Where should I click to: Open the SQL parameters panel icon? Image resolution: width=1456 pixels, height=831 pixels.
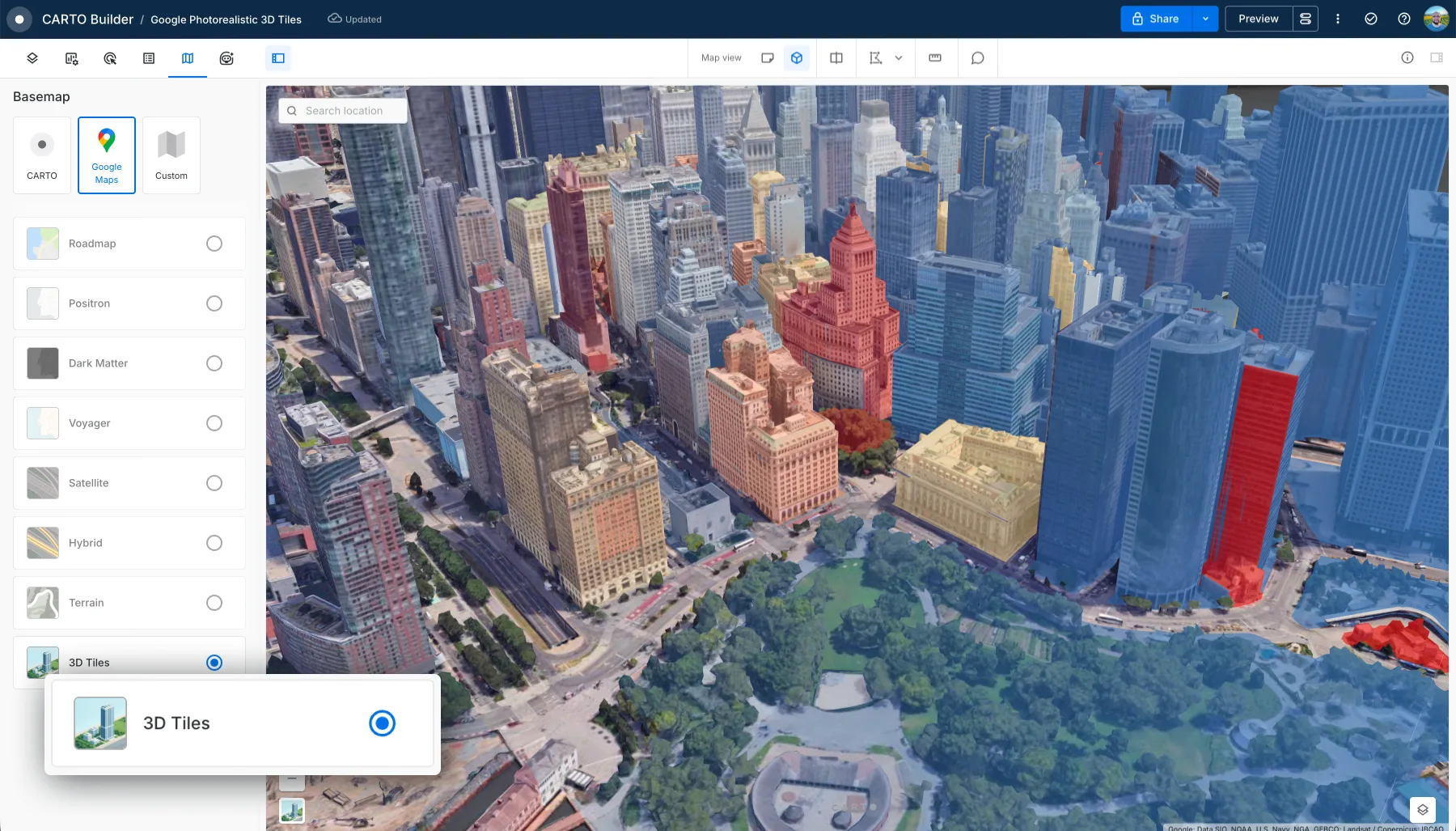click(226, 58)
